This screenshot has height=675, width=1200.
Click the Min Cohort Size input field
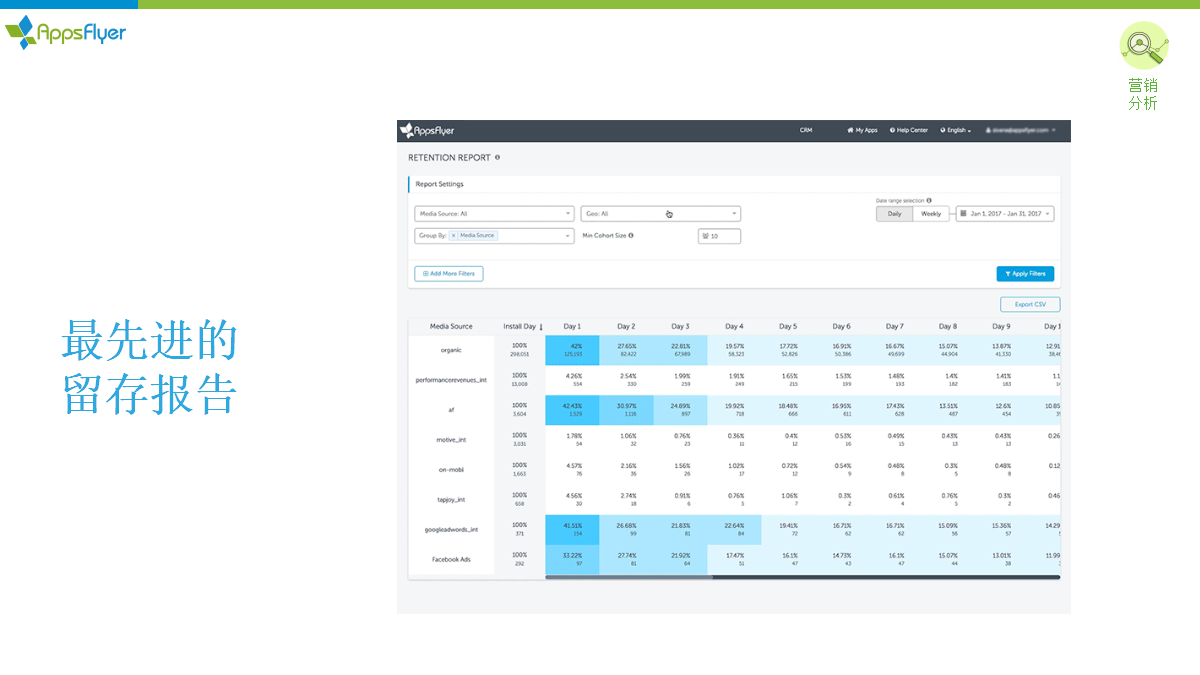coord(719,236)
